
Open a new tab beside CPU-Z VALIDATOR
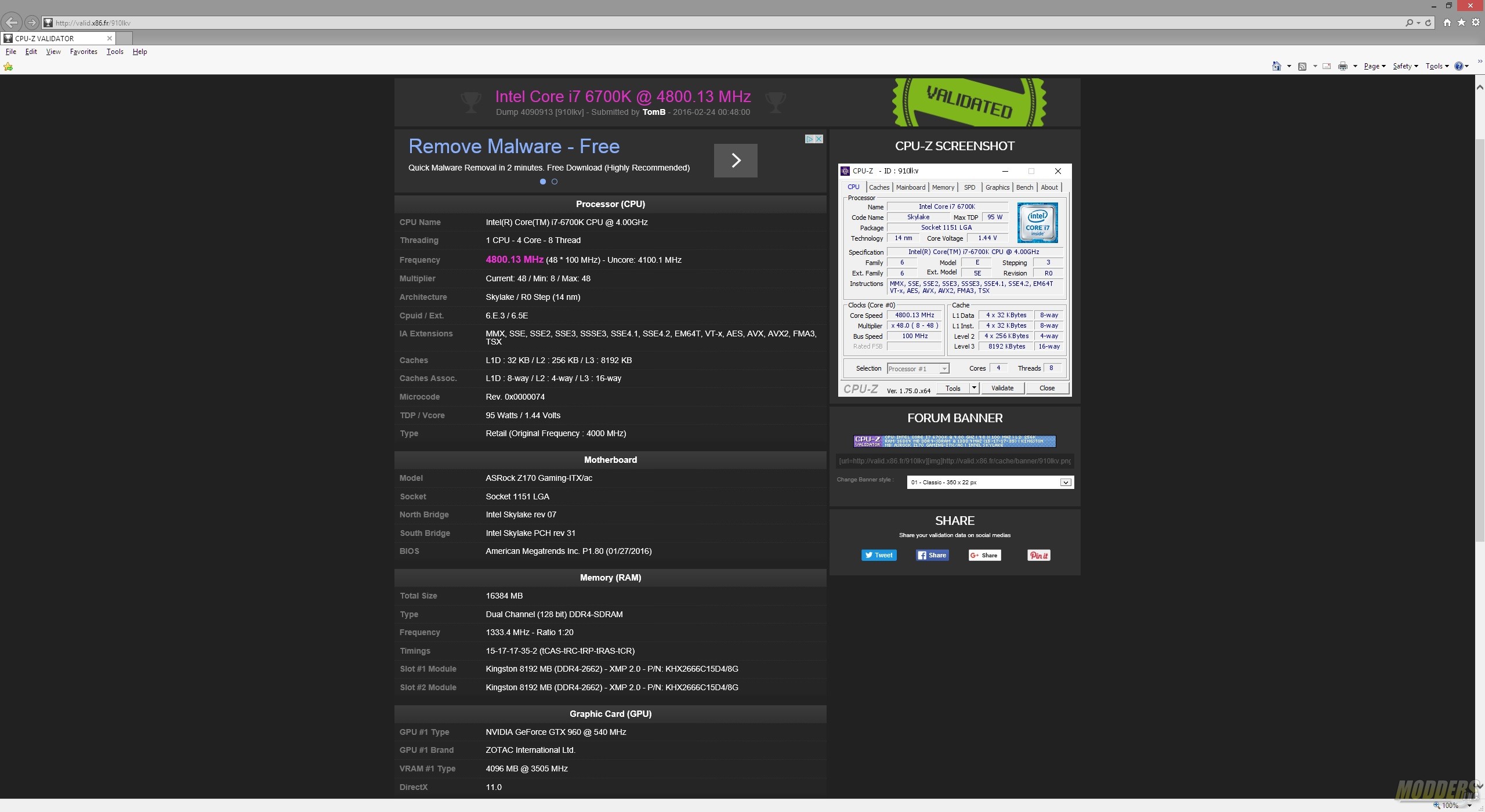[124, 38]
